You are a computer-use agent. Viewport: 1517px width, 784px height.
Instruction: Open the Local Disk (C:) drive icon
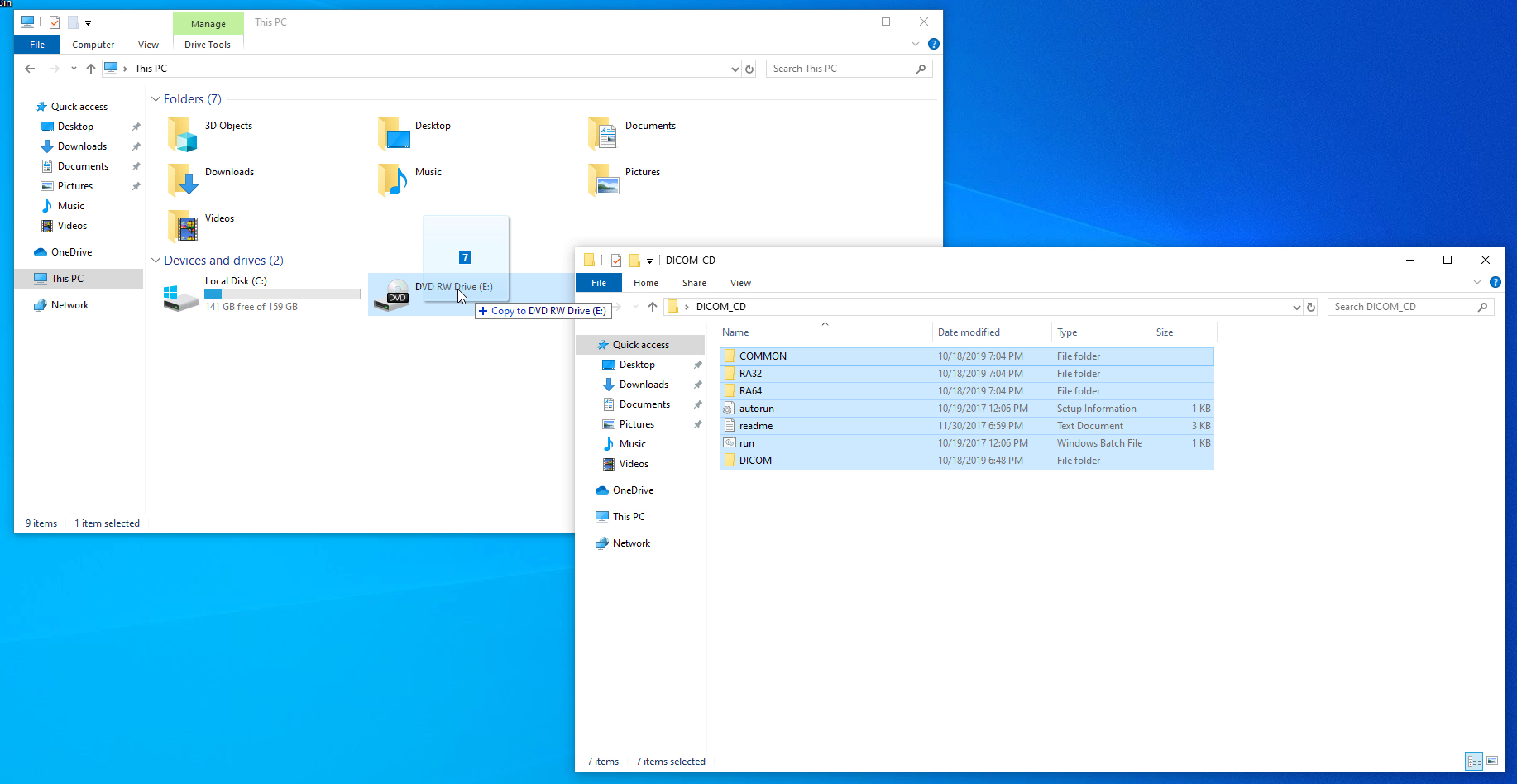181,296
